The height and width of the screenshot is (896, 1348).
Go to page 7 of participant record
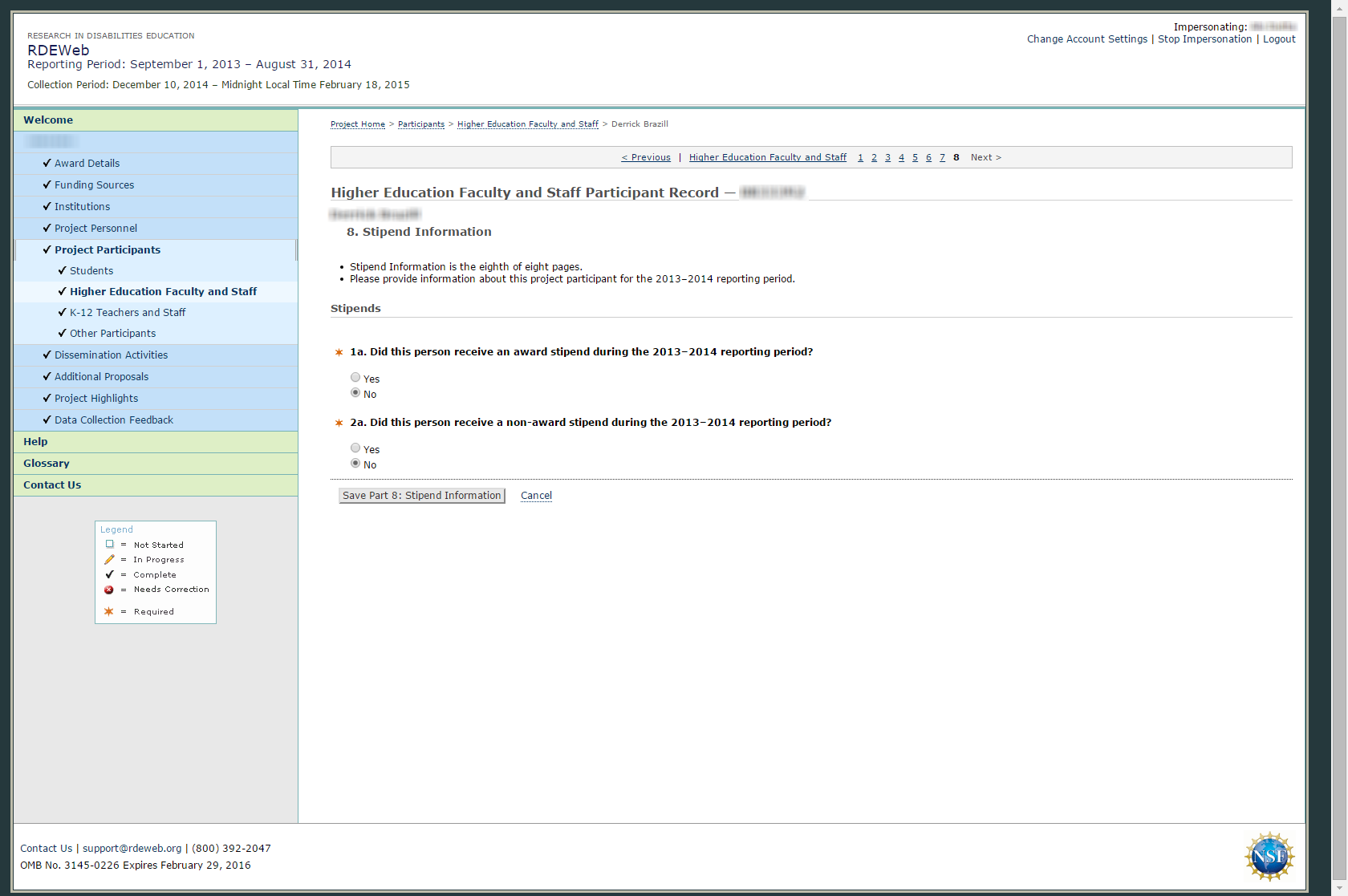[x=942, y=157]
